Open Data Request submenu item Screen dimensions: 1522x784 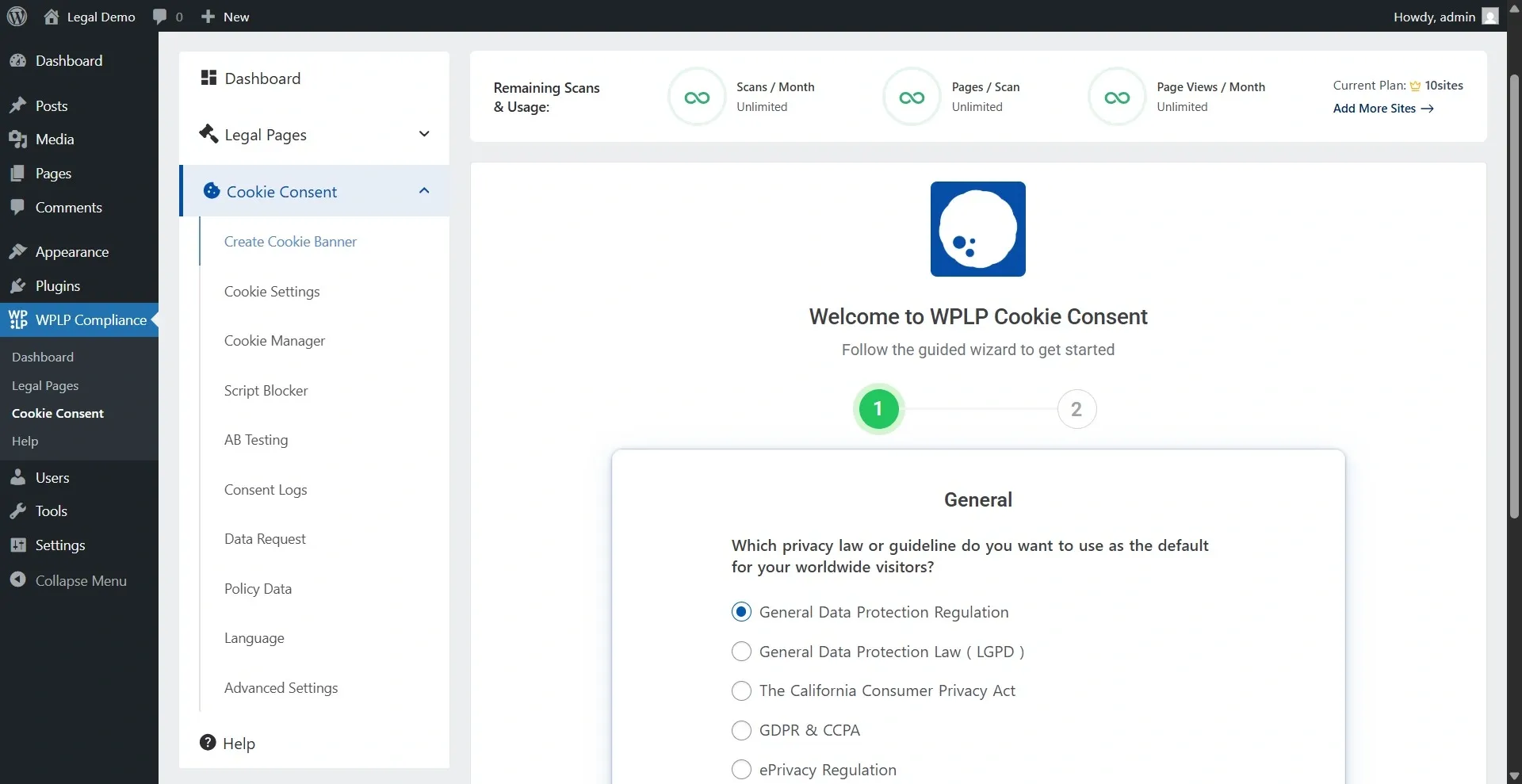point(265,539)
